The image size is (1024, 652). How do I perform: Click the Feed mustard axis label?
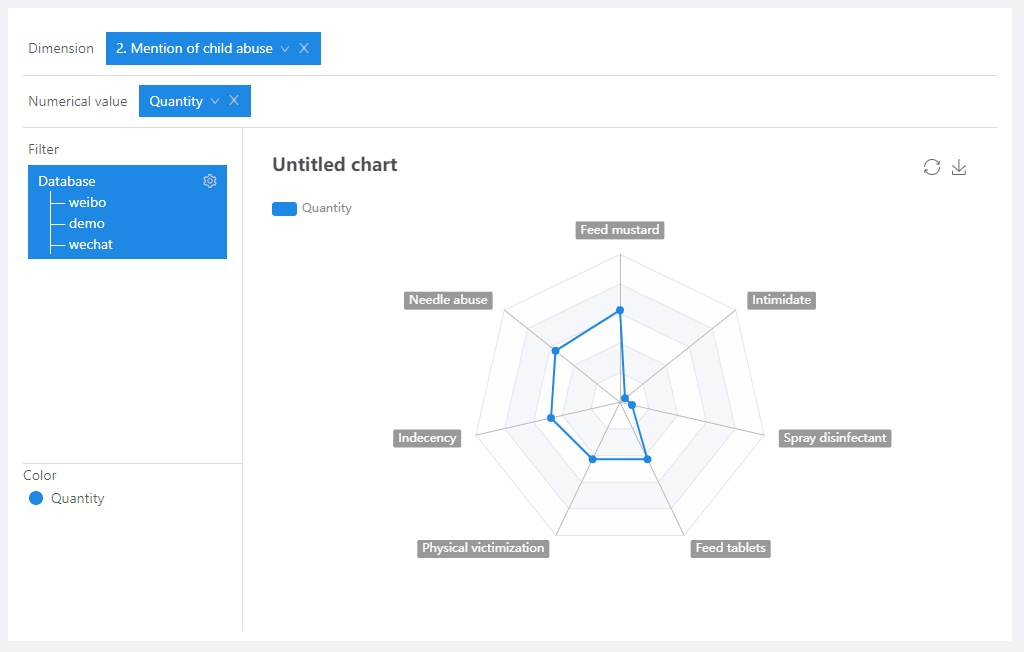point(620,230)
